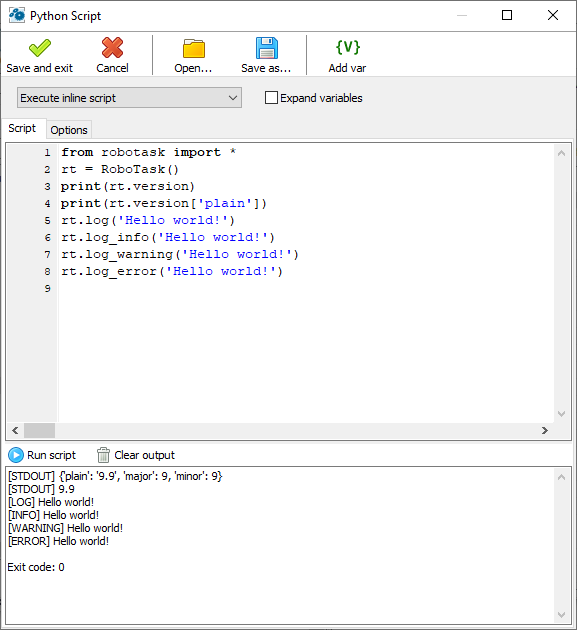577x630 pixels.
Task: Close the Python Script window
Action: 553,15
